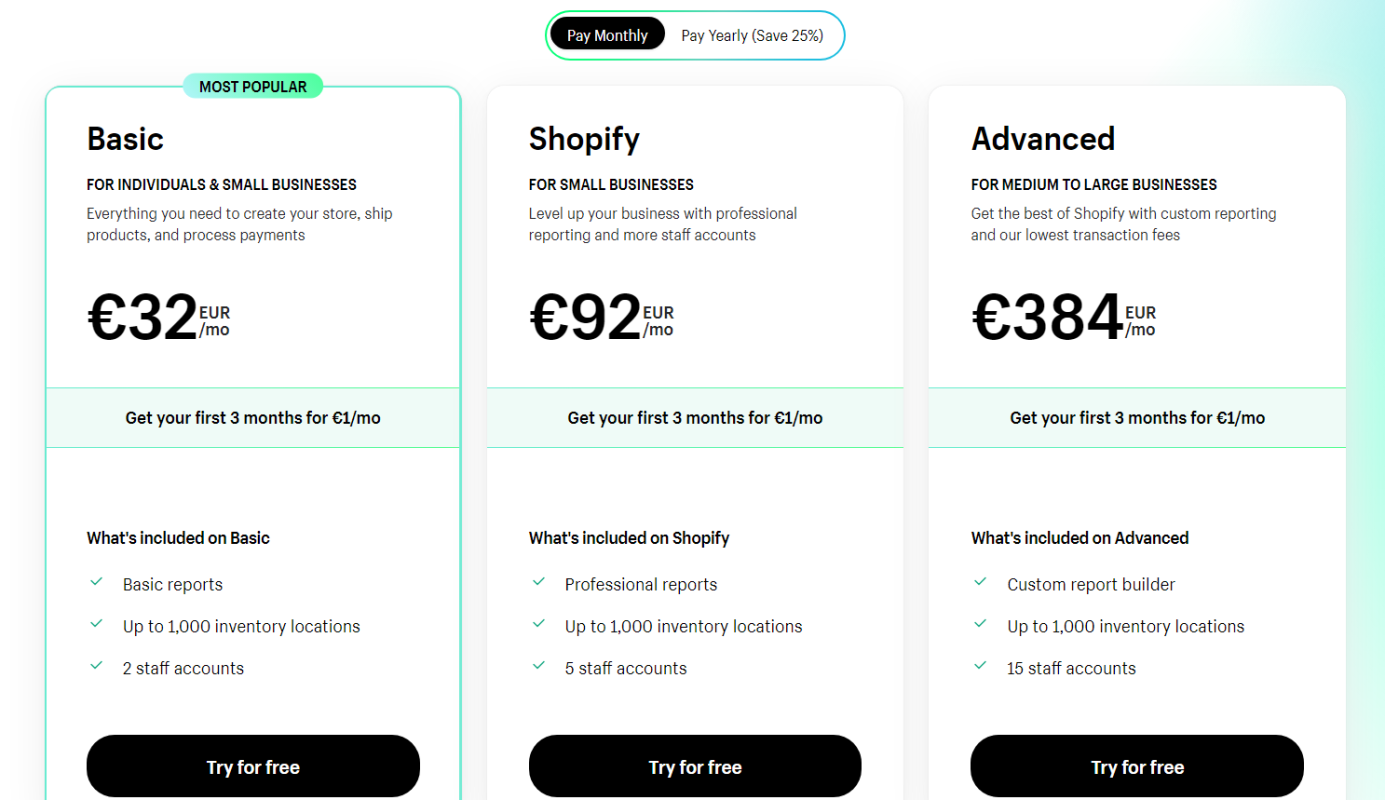Click the €384 EUR/mo price
The width and height of the screenshot is (1385, 800).
[1063, 318]
